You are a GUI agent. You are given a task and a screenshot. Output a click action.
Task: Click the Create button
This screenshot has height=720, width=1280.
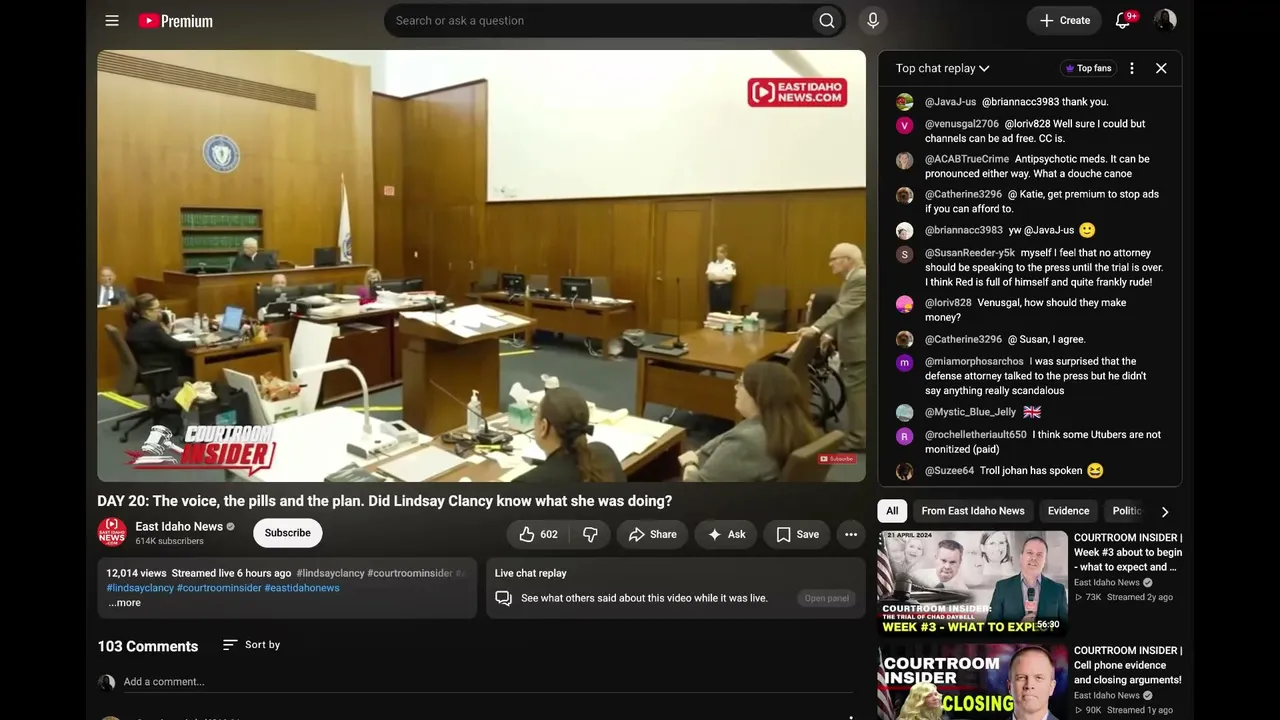pyautogui.click(x=1065, y=20)
